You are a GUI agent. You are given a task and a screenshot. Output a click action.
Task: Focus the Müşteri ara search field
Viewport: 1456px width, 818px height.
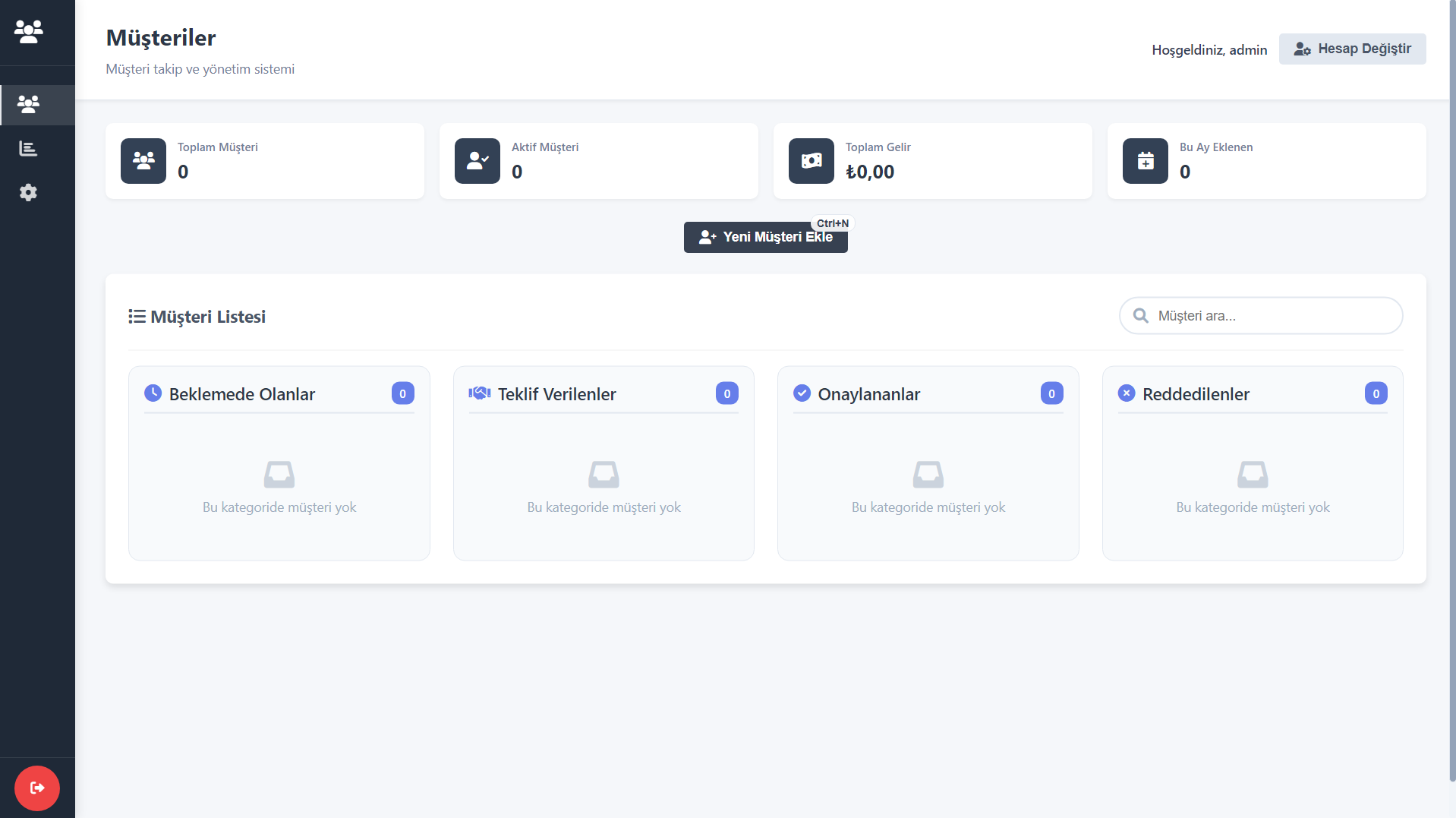point(1272,315)
